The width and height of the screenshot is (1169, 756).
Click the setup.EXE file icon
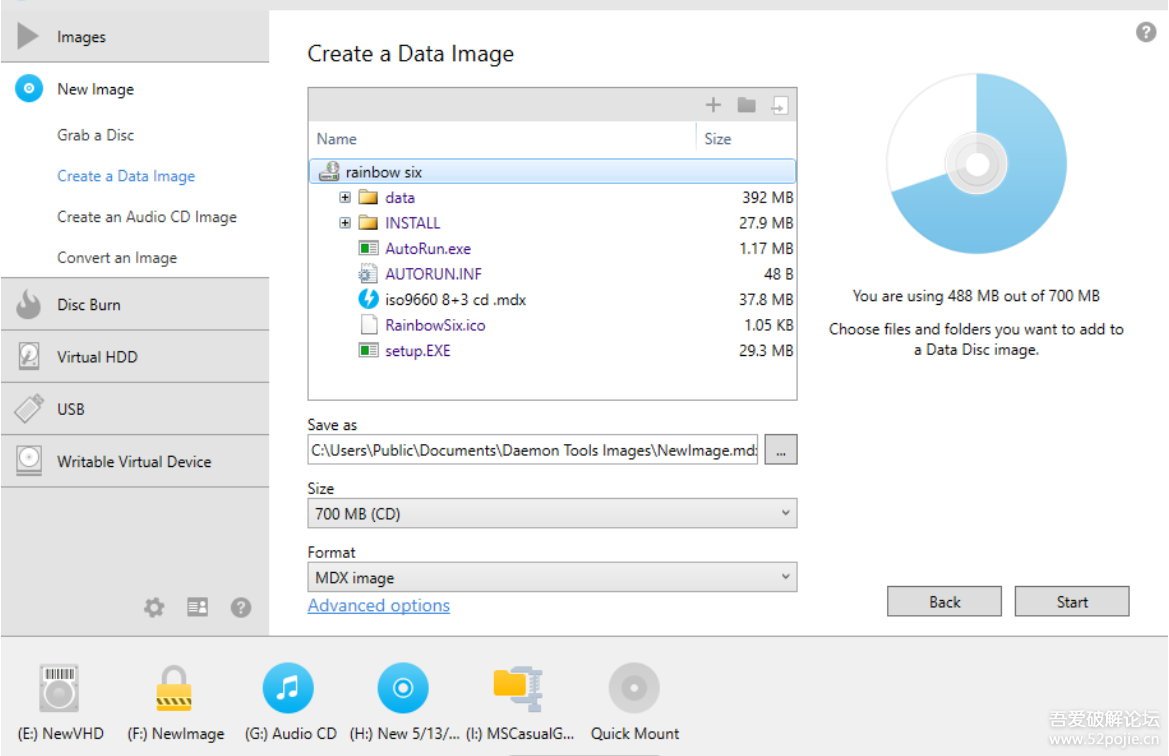[x=368, y=350]
